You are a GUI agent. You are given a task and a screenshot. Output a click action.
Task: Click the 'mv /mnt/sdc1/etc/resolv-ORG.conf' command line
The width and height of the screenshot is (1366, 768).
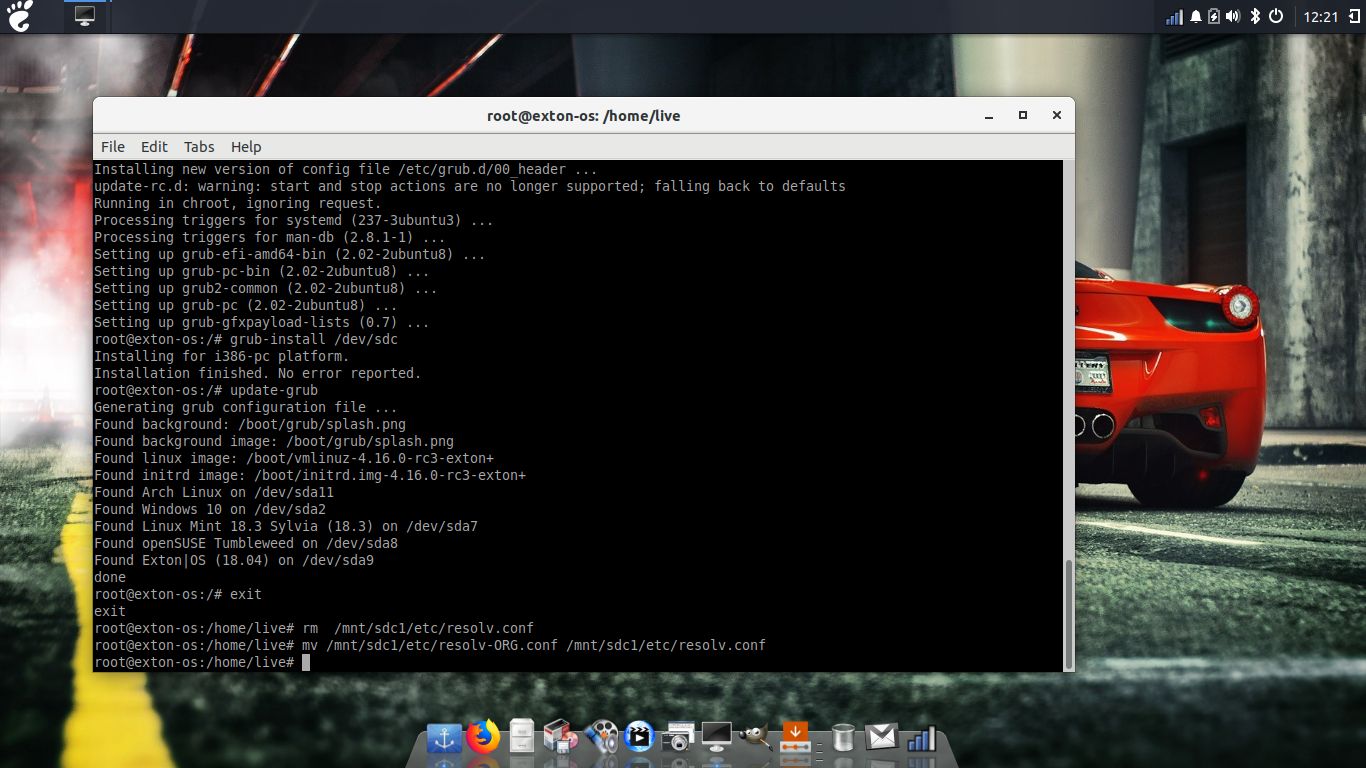point(430,645)
